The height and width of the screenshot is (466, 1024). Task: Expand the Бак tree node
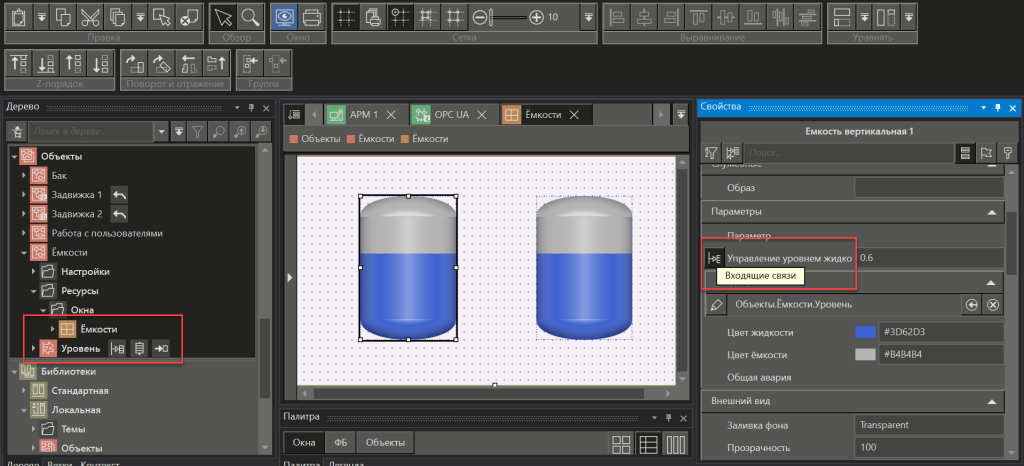pyautogui.click(x=24, y=176)
